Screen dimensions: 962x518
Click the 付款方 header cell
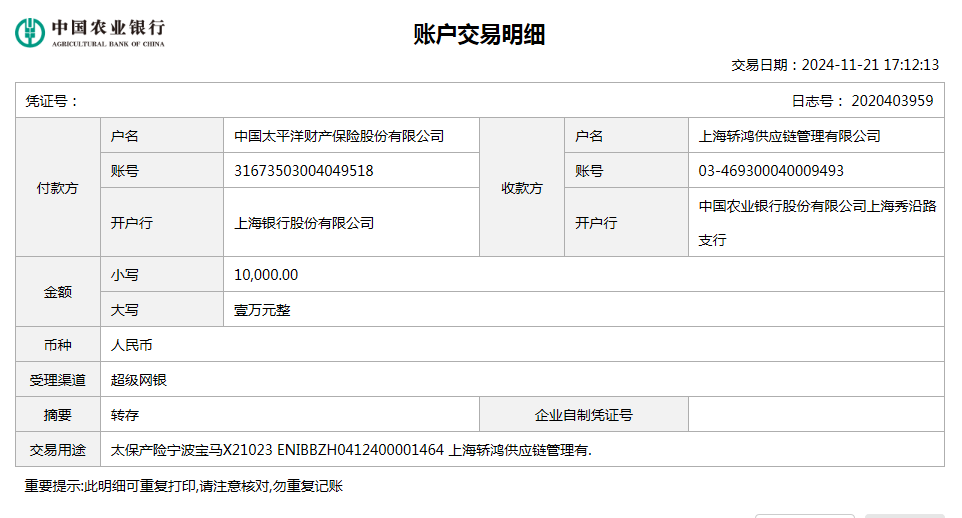tap(57, 188)
